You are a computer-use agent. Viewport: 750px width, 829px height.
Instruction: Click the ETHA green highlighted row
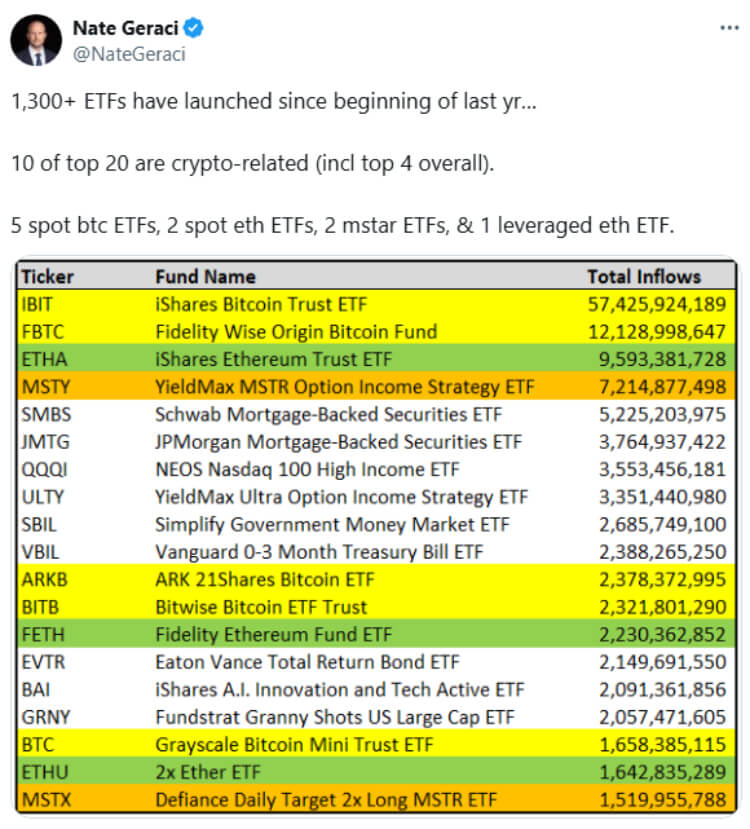376,360
